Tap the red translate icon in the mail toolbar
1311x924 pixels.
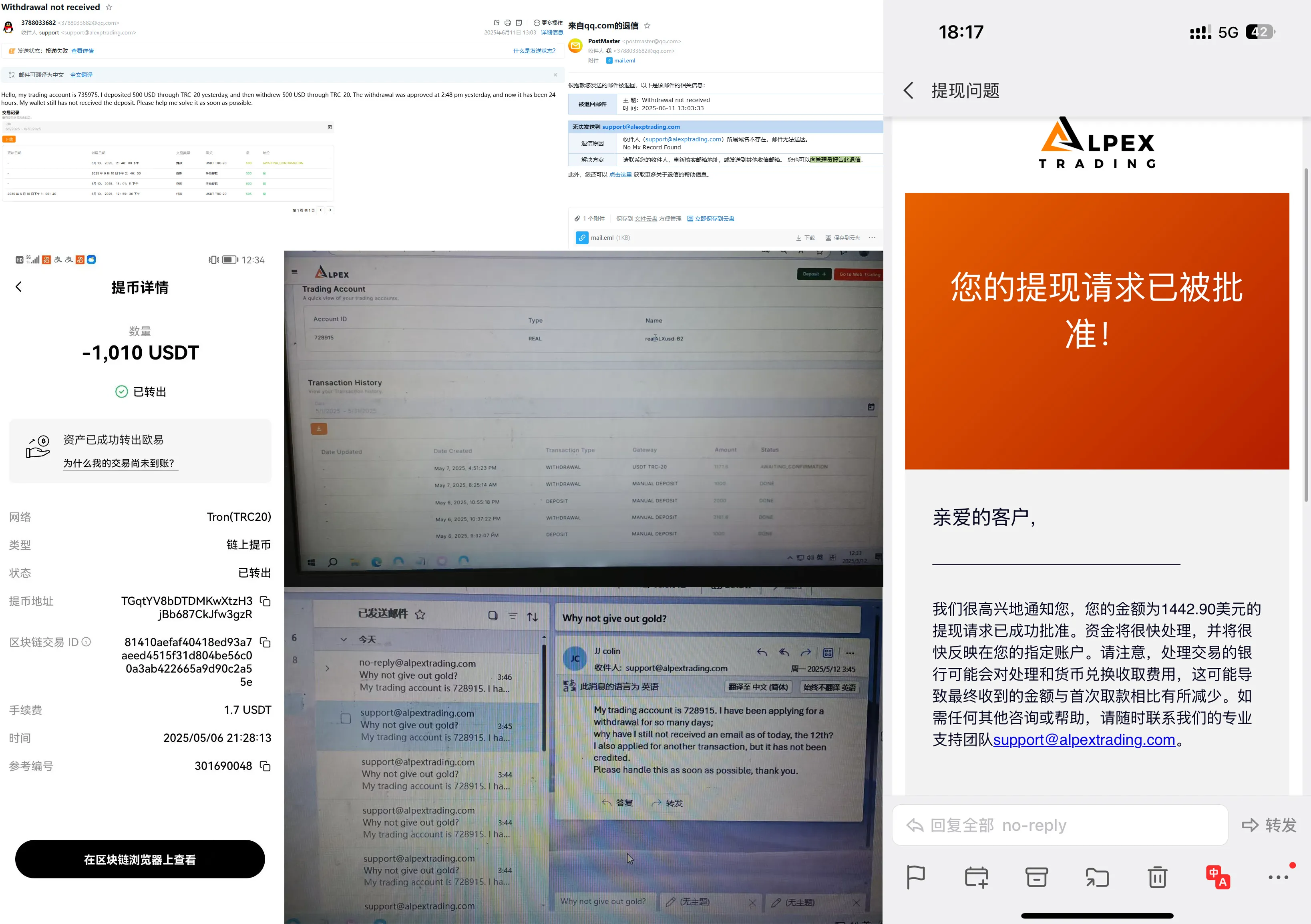point(1218,877)
